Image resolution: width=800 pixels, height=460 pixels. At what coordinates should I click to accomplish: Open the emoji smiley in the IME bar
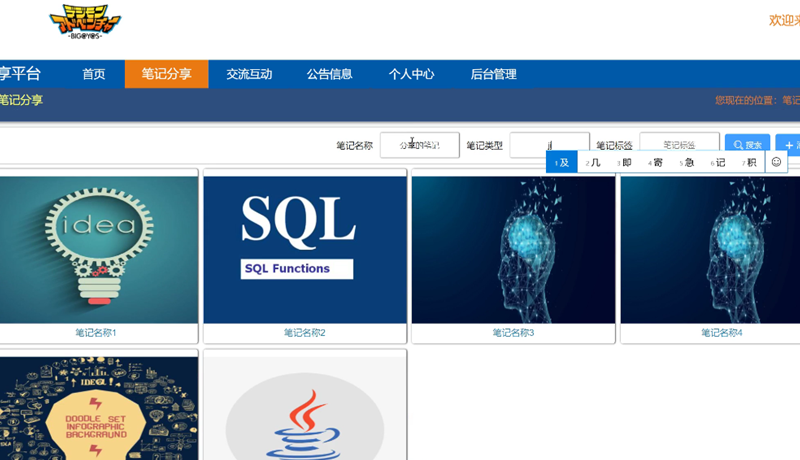(776, 162)
